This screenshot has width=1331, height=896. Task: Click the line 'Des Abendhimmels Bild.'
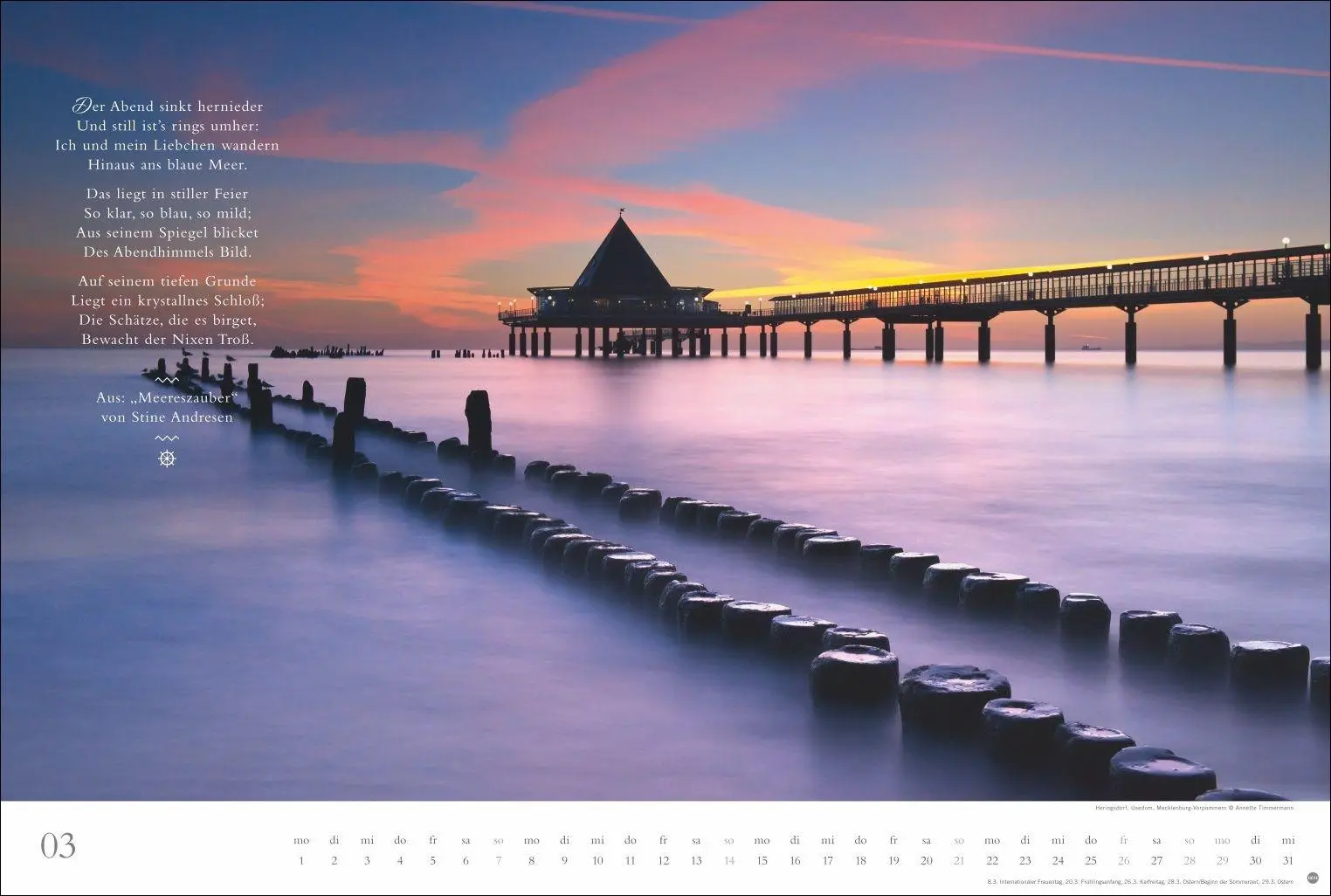[x=168, y=252]
